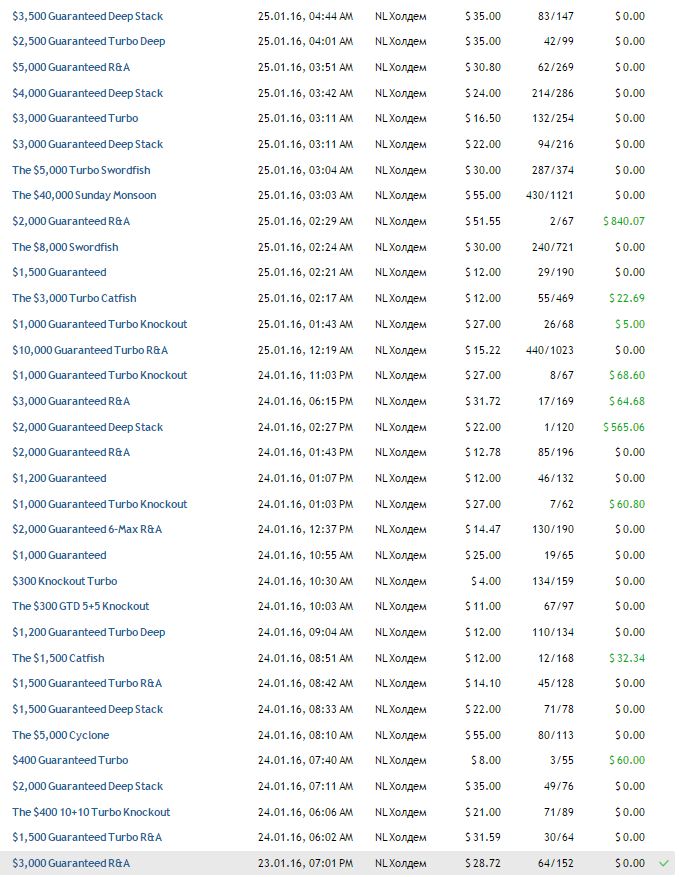Click The $400 10+10 Turbo Knockout tournament

91,812
